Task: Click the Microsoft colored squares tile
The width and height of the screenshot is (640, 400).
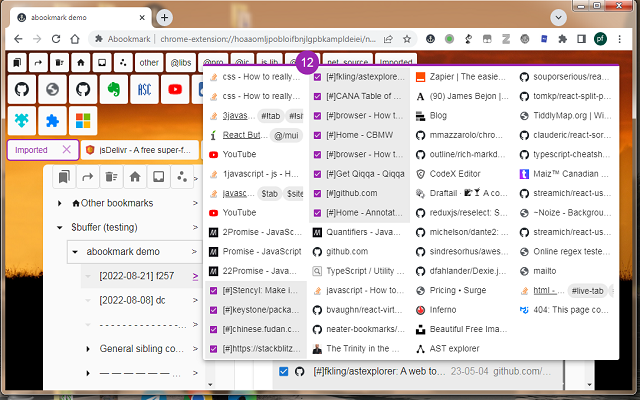Action: click(83, 121)
